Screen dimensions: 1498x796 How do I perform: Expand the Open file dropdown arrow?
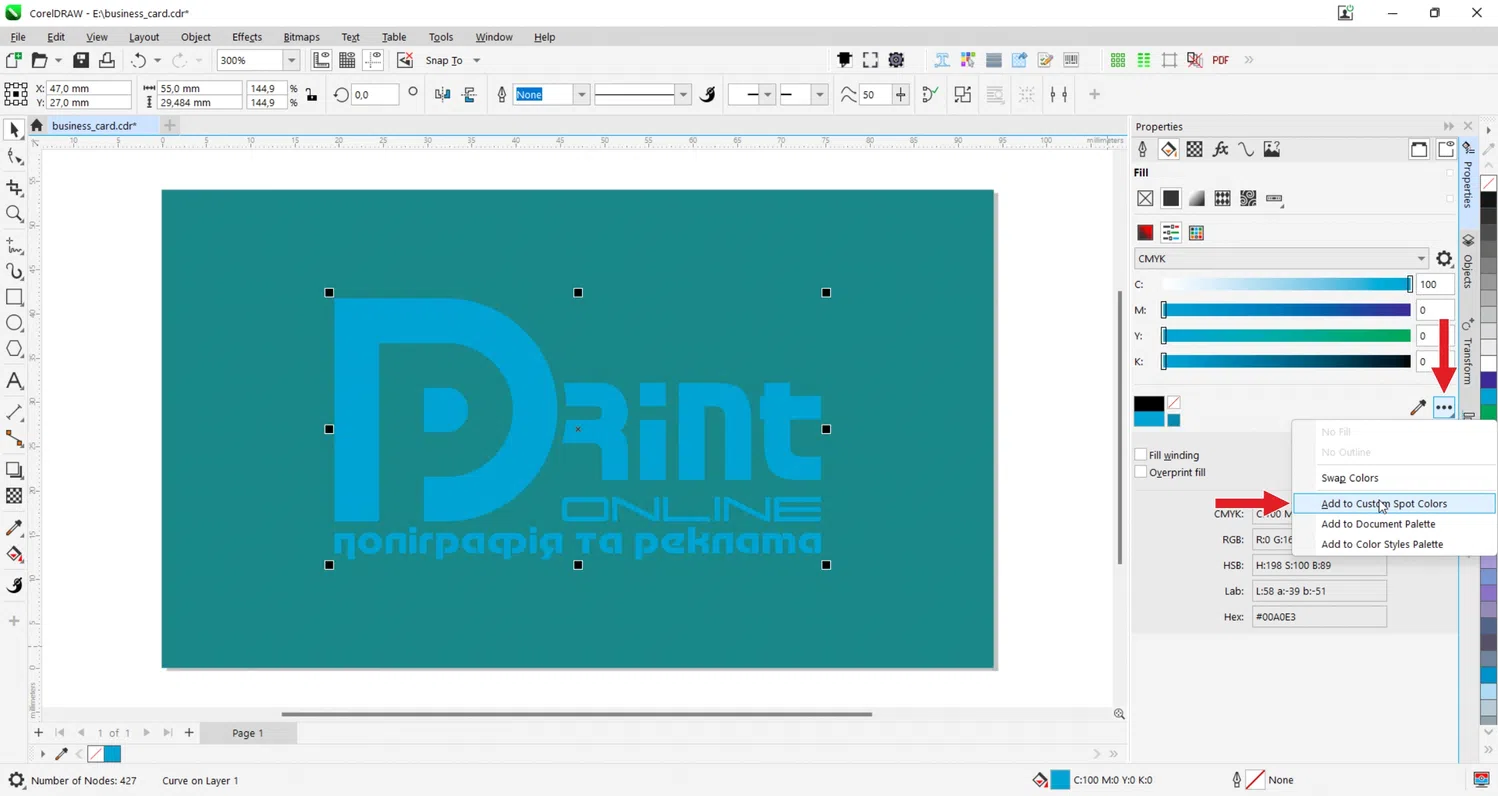pyautogui.click(x=58, y=60)
